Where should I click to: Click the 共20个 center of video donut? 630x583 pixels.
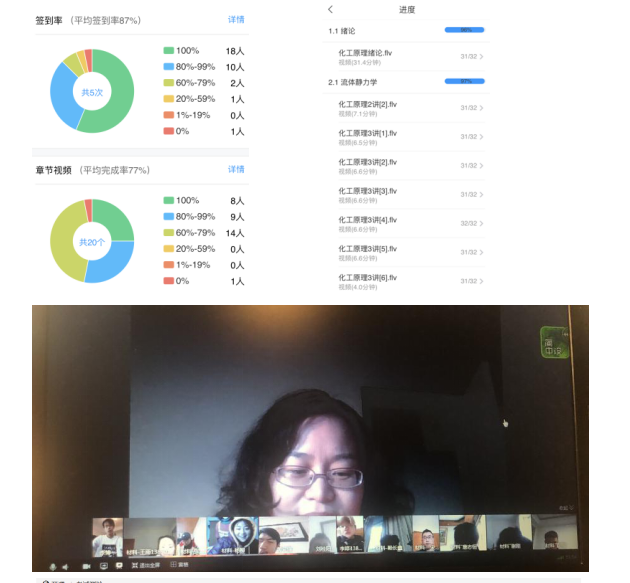pos(92,241)
